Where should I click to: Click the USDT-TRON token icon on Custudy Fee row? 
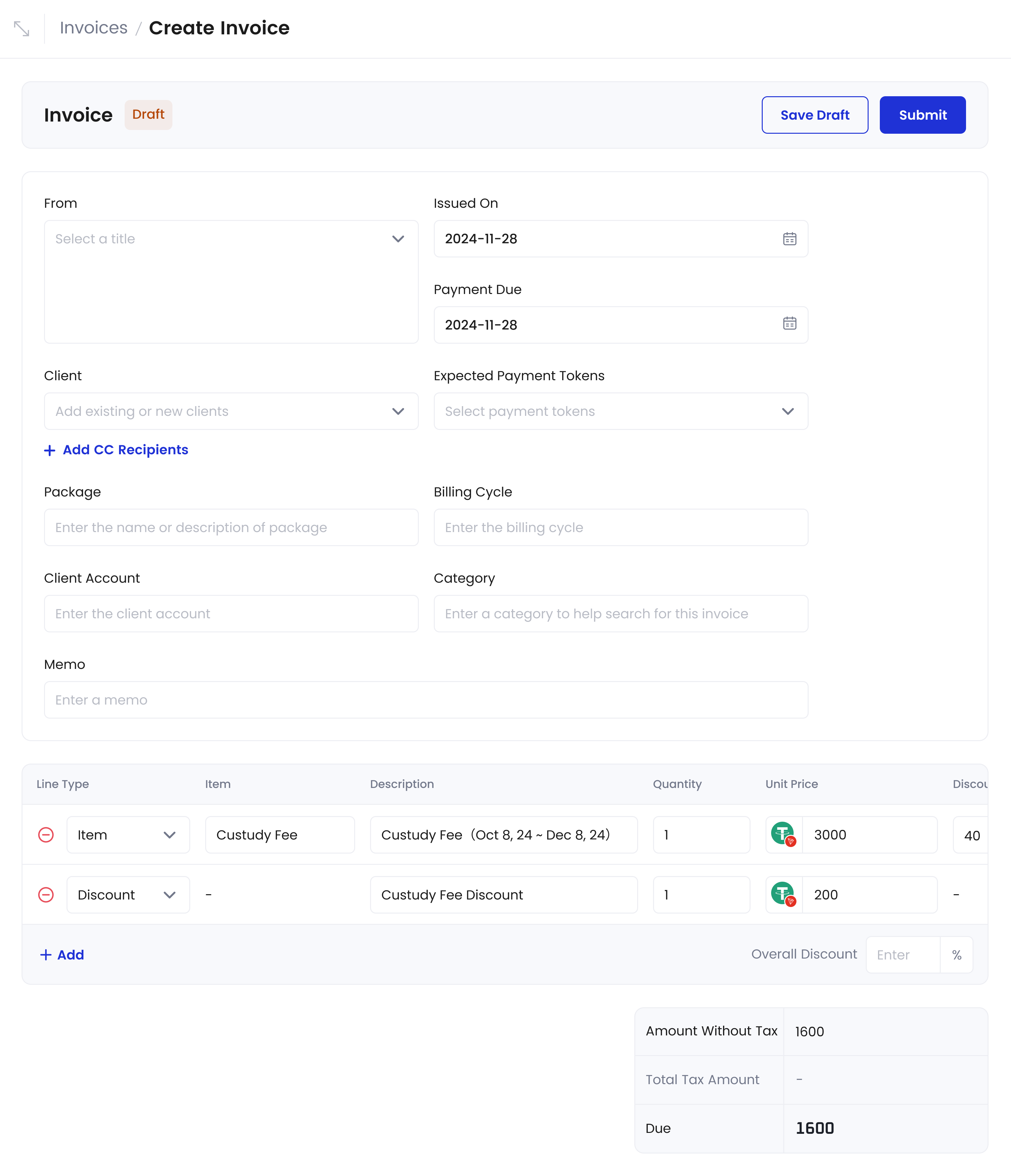click(784, 834)
